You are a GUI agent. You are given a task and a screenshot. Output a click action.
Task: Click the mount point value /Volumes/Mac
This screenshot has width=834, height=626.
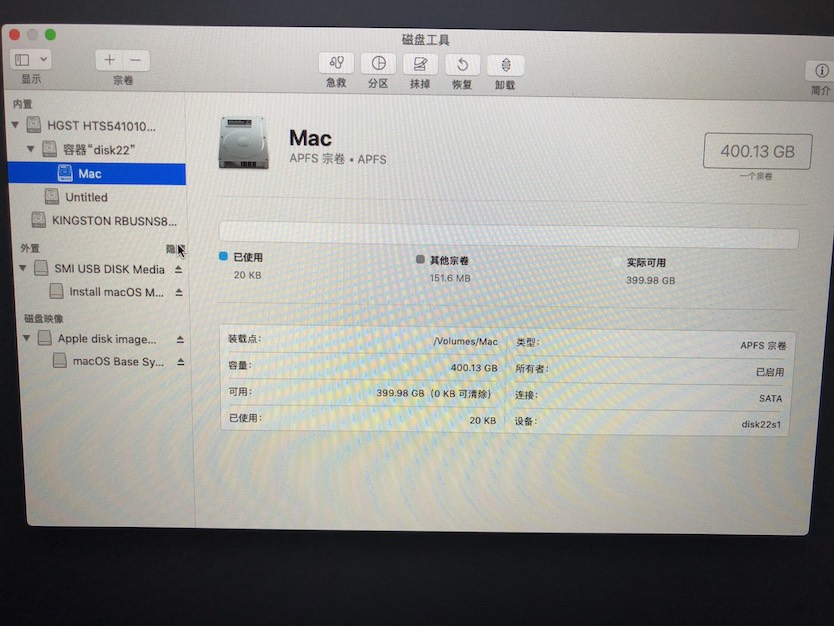pyautogui.click(x=465, y=341)
